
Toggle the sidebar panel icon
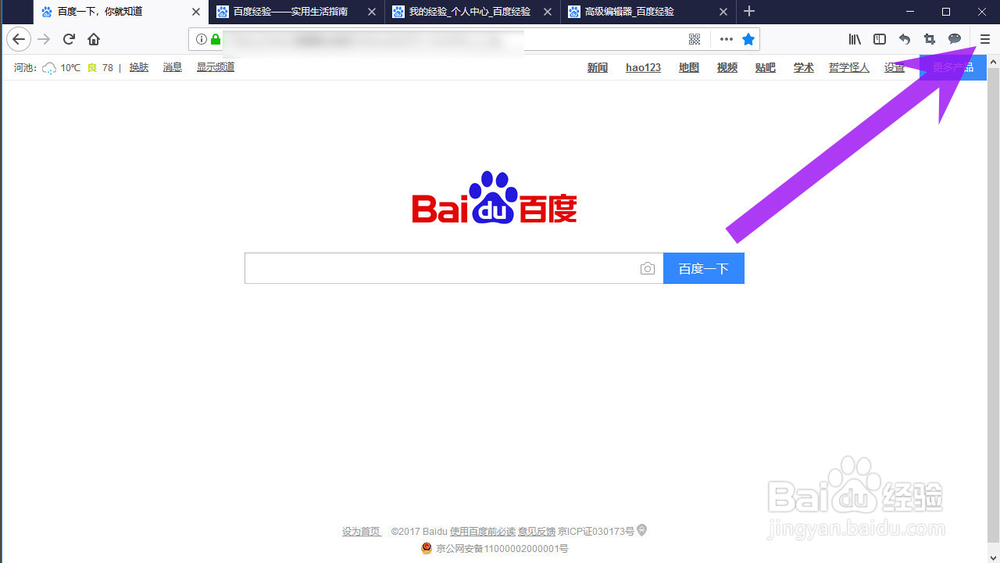[879, 40]
